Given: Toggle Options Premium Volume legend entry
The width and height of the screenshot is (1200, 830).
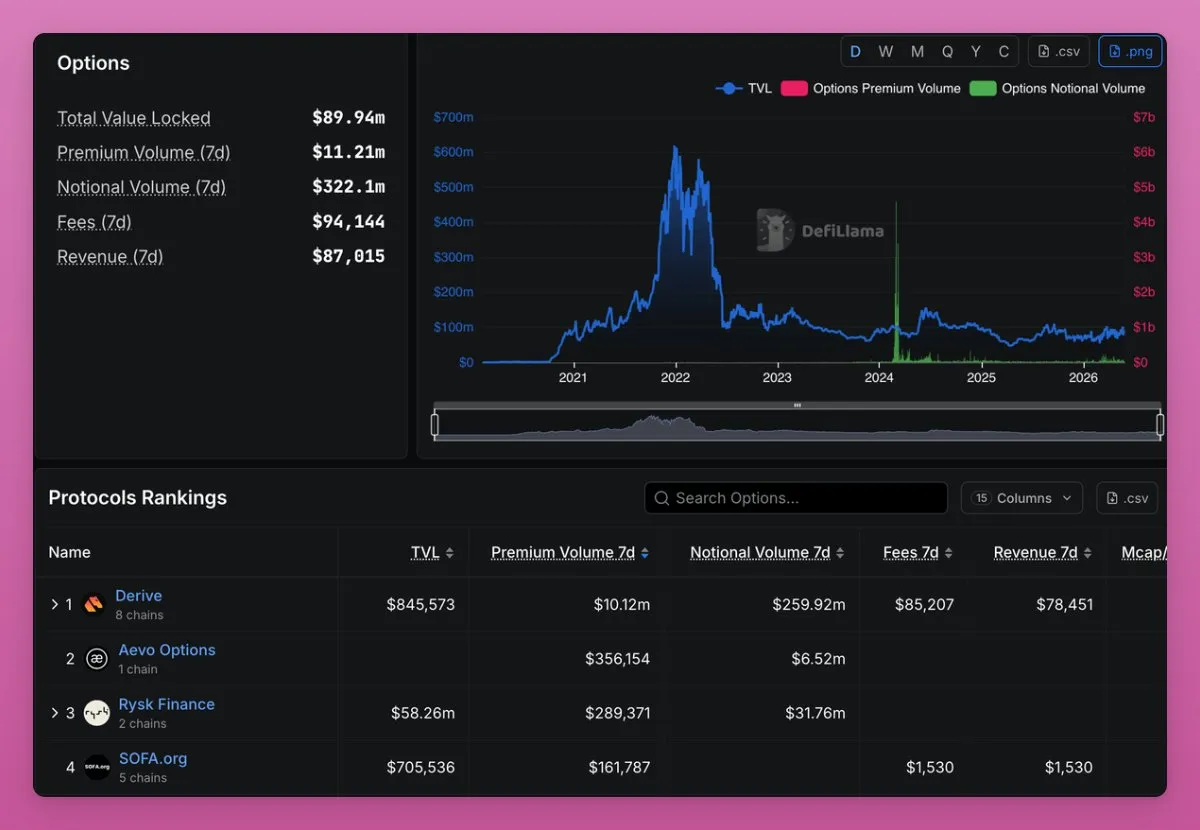Looking at the screenshot, I should pos(871,88).
